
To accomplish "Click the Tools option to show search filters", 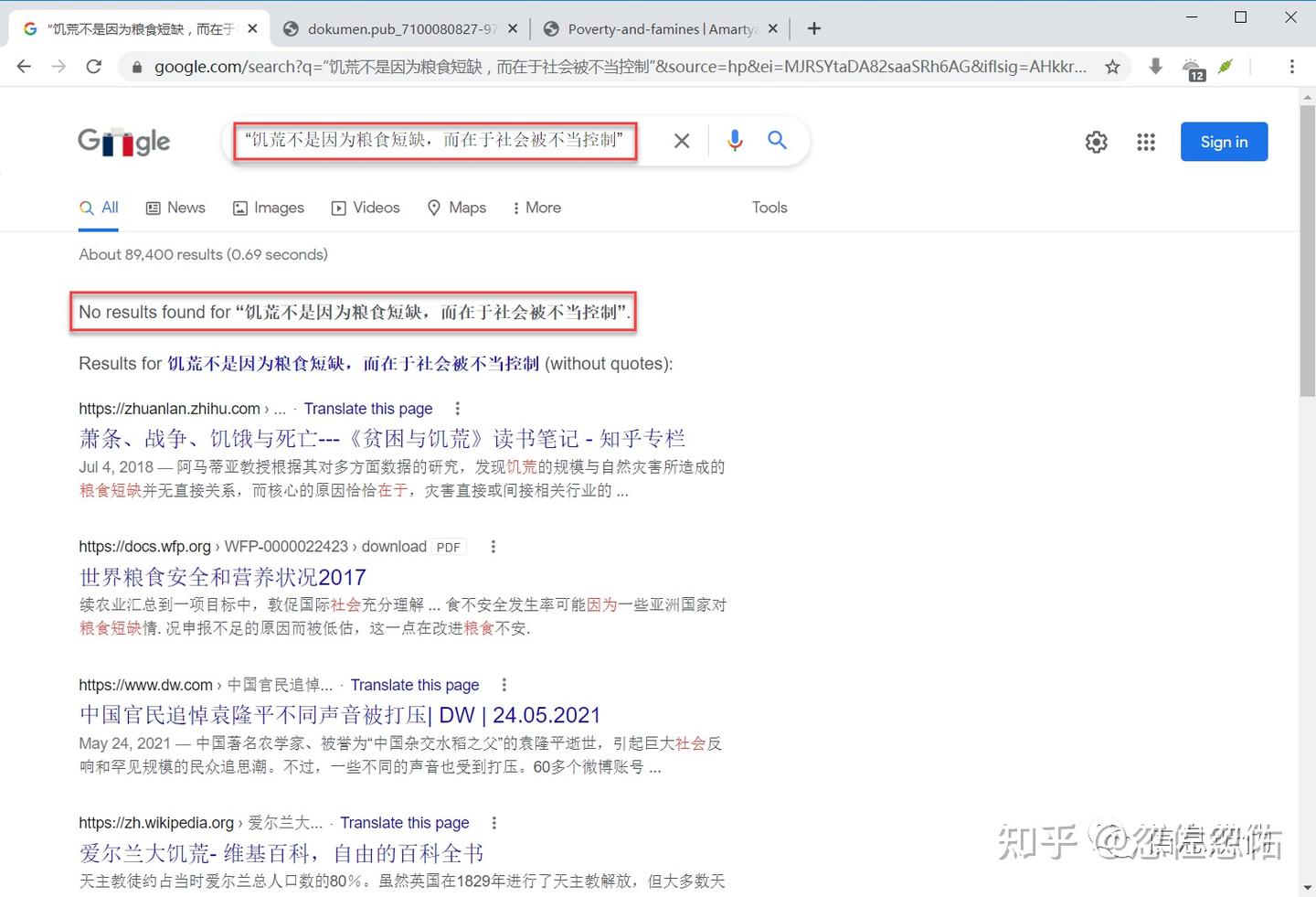I will pos(769,208).
